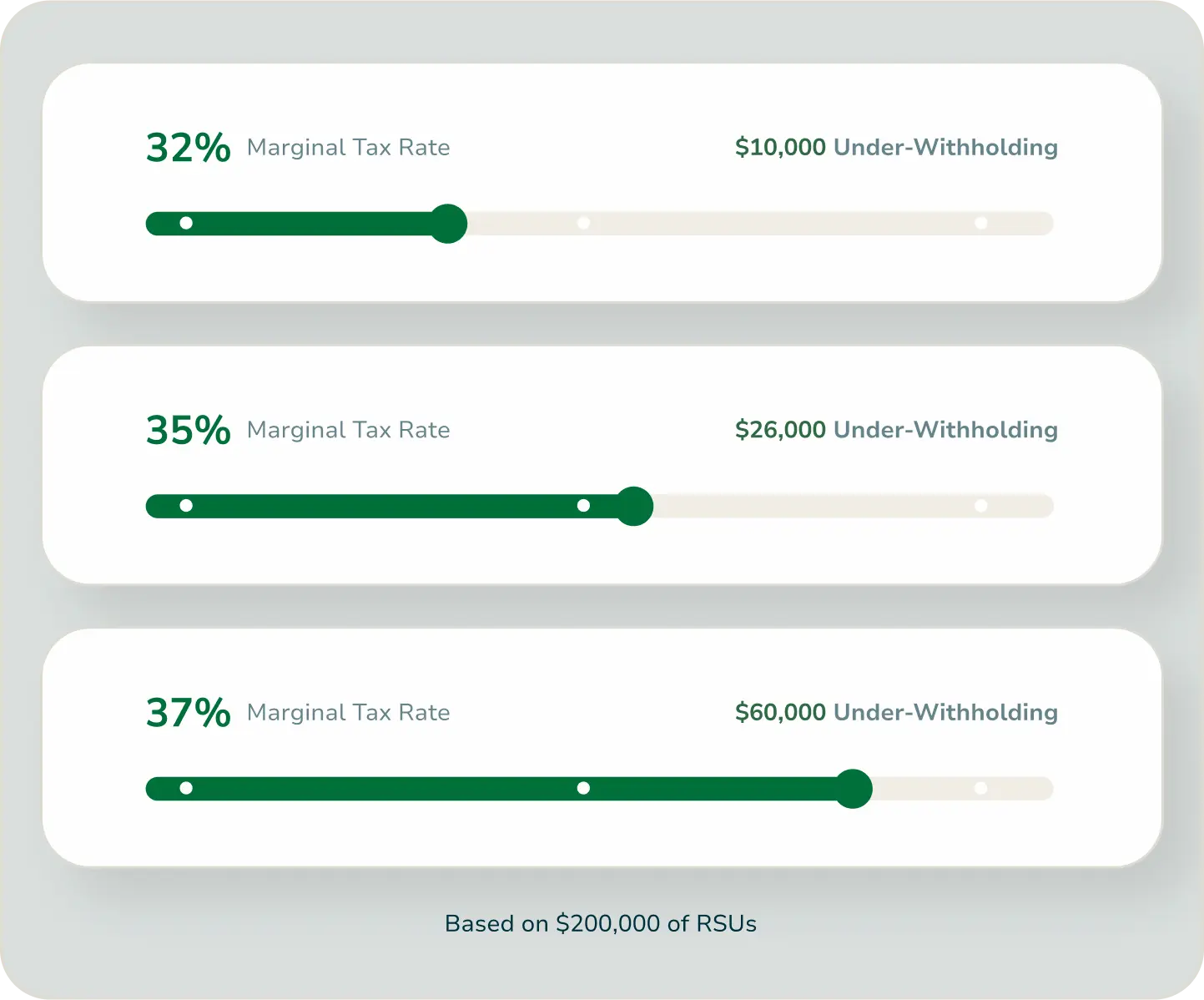Click middle white dot on 37% slider

pos(583,788)
